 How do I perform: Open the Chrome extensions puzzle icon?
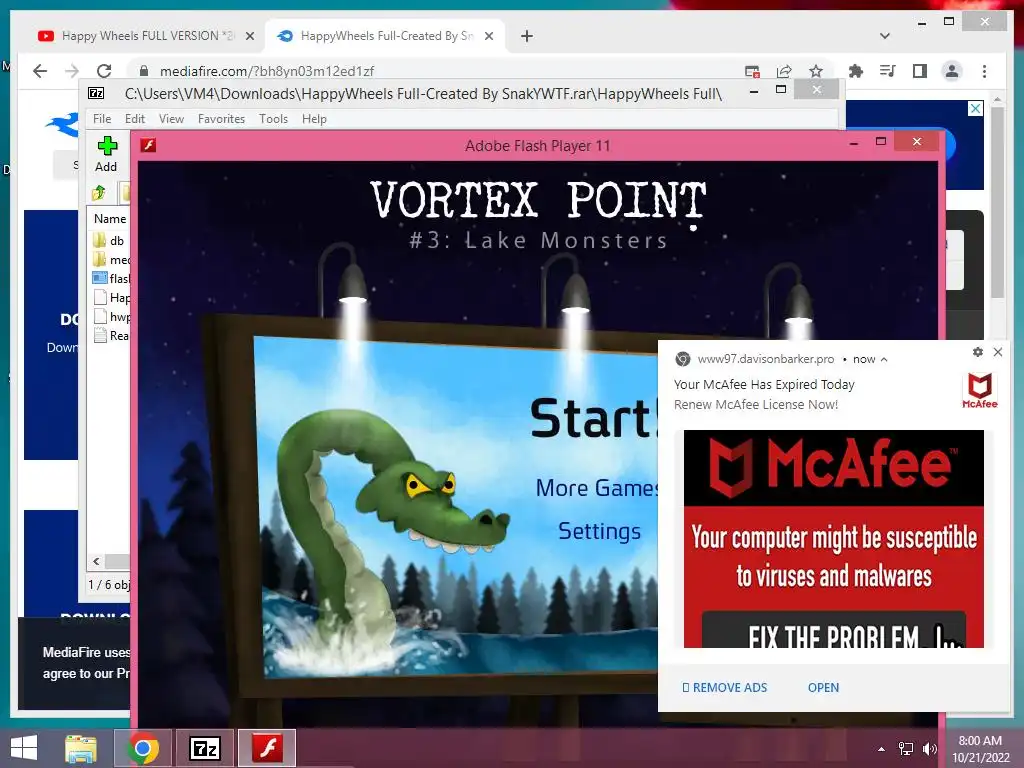pyautogui.click(x=856, y=71)
